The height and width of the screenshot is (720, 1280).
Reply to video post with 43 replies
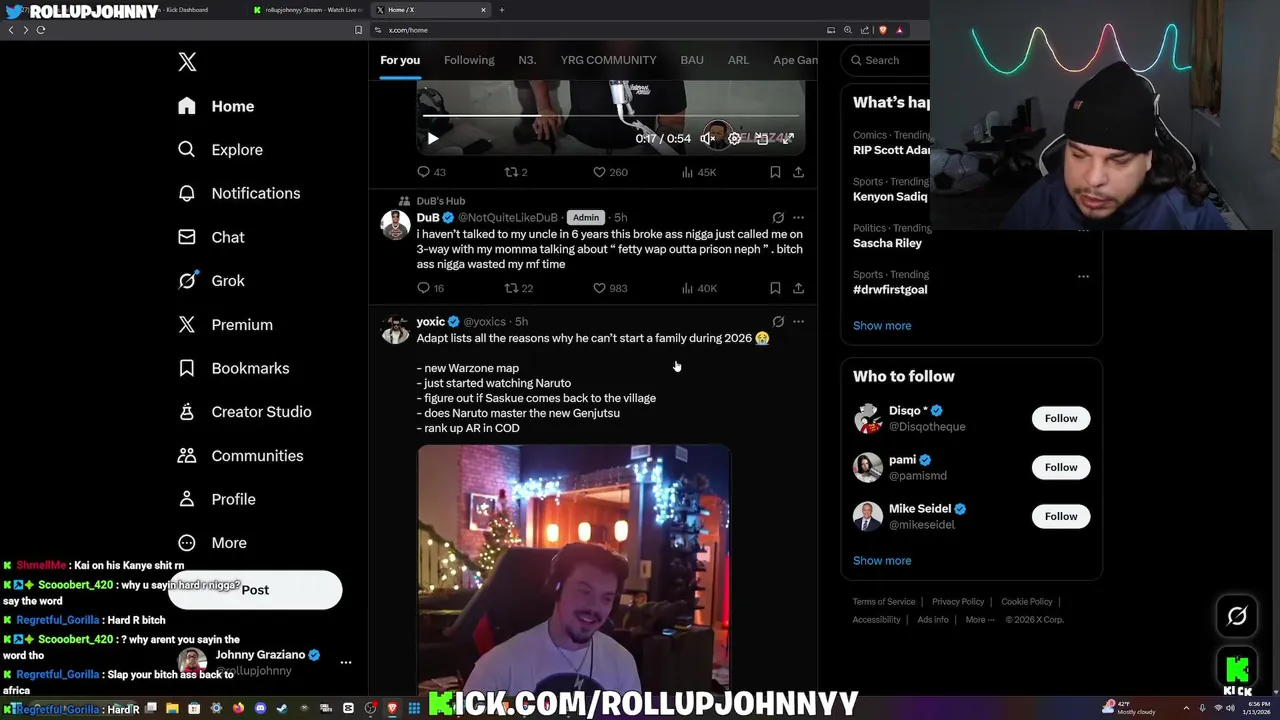click(431, 172)
